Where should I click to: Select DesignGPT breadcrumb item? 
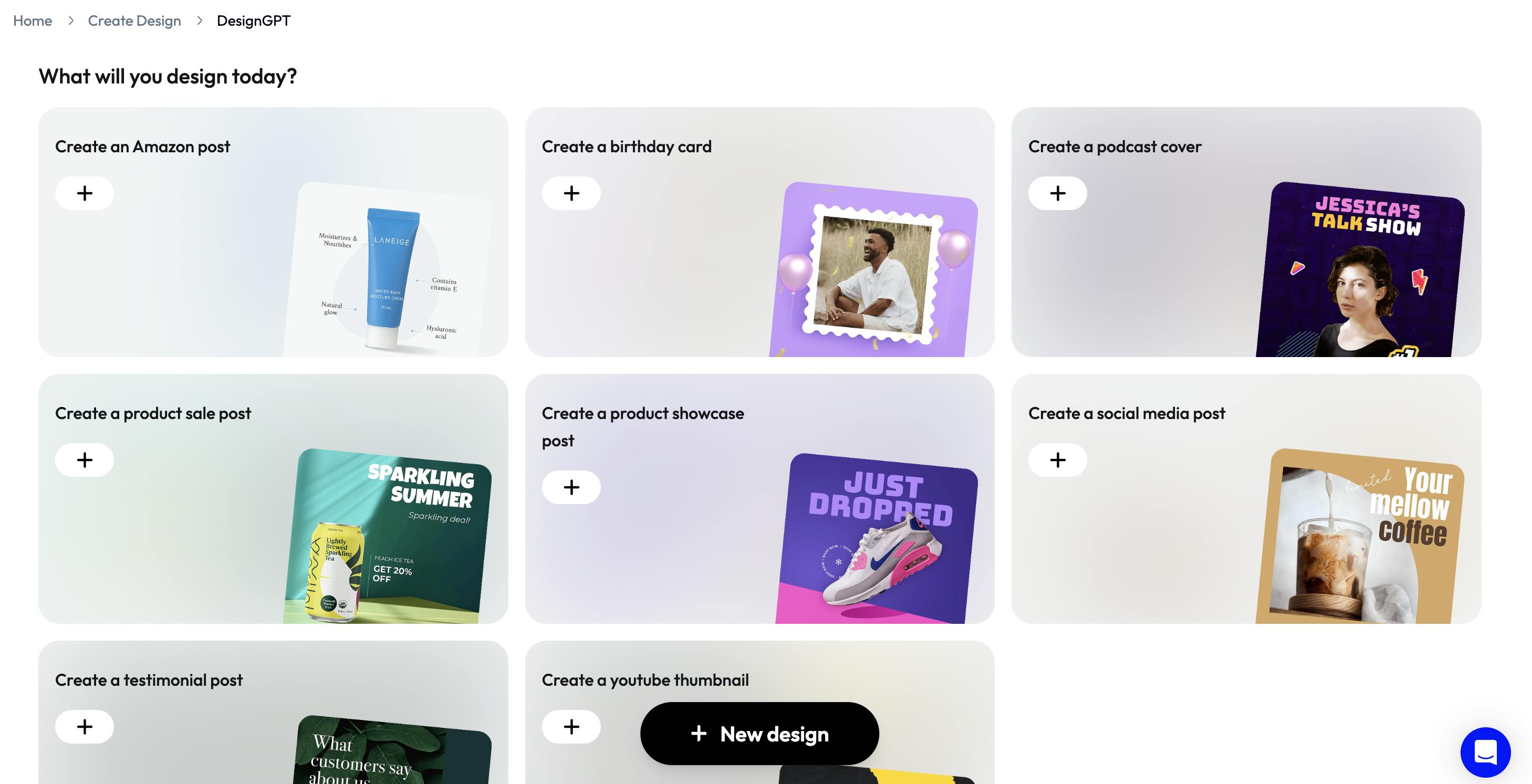253,21
